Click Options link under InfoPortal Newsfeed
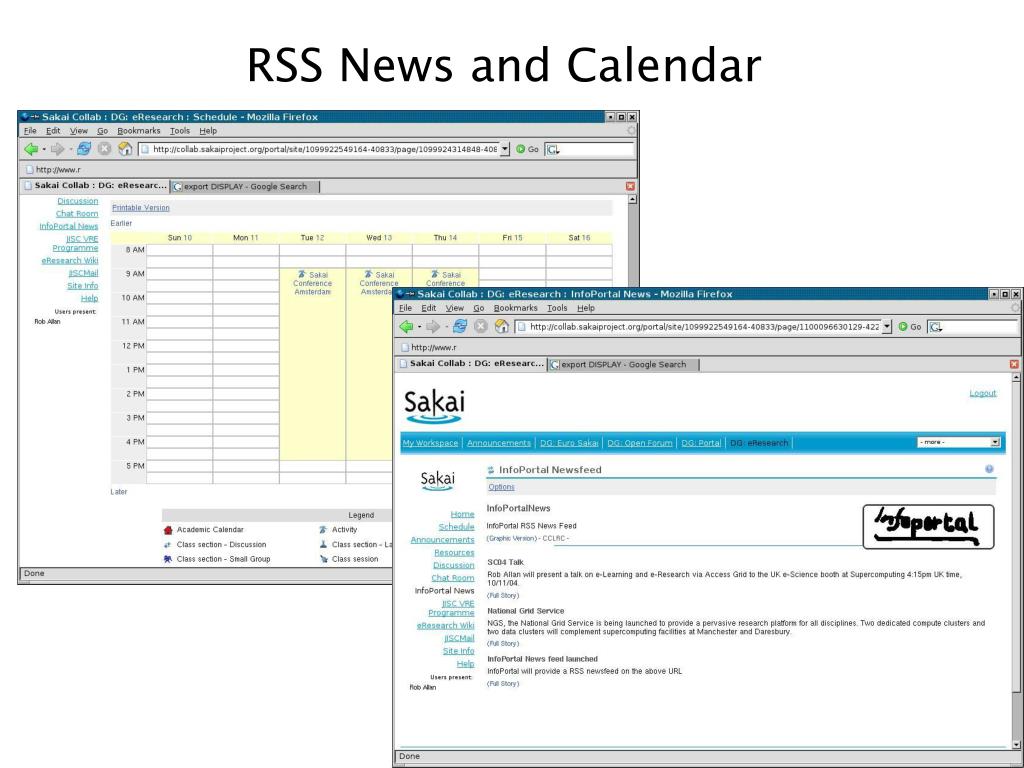Viewport: 1024px width, 768px height. click(x=502, y=487)
